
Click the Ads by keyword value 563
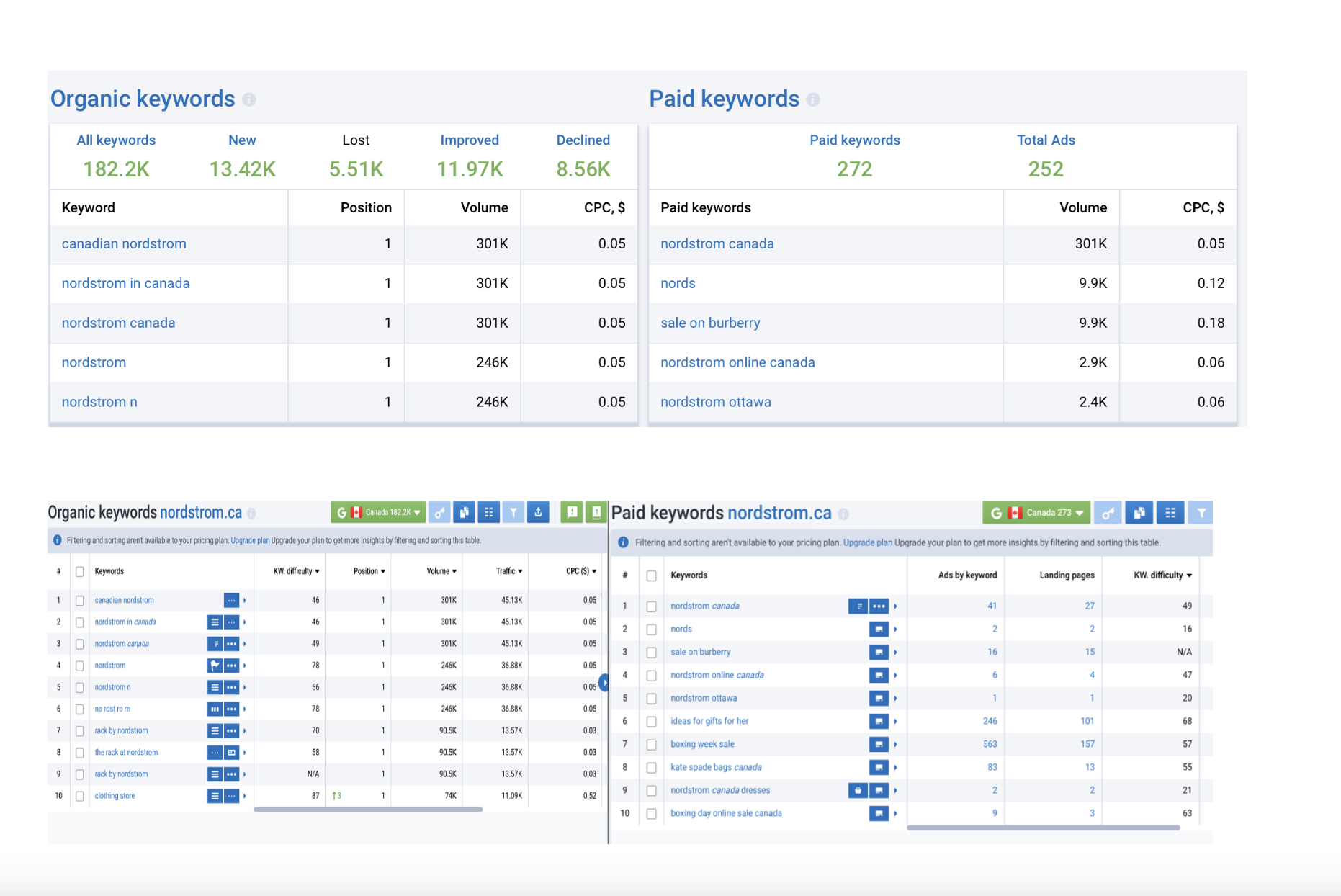(990, 744)
